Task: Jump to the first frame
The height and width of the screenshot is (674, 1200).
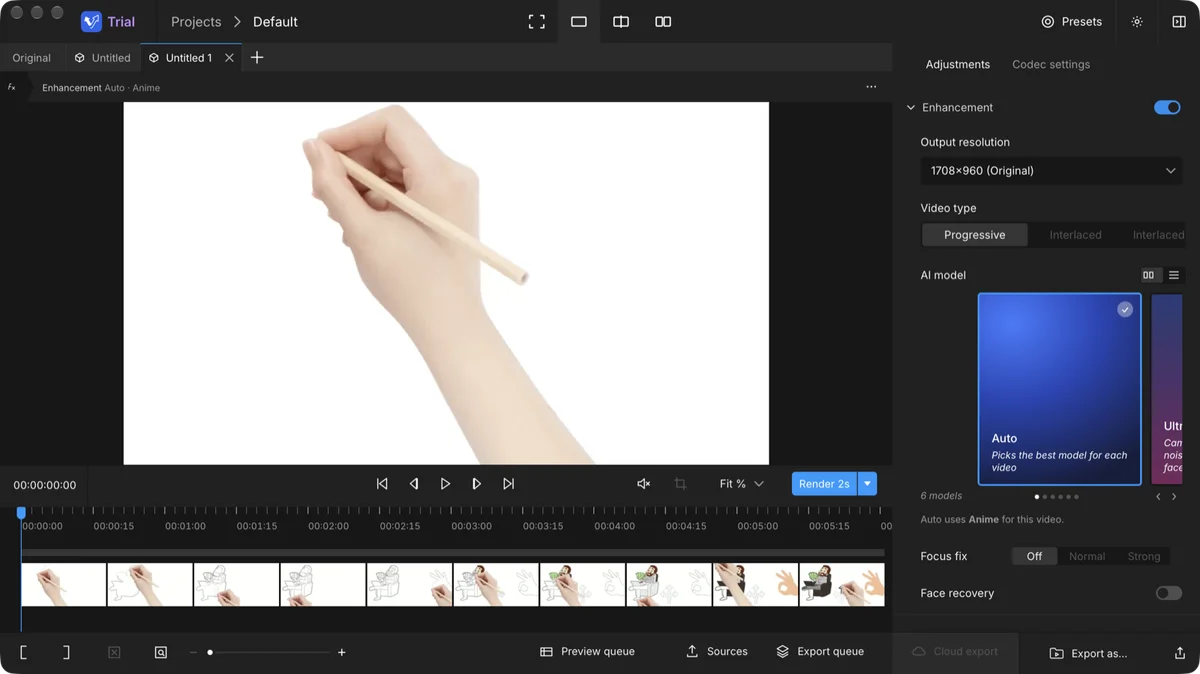Action: (x=382, y=484)
